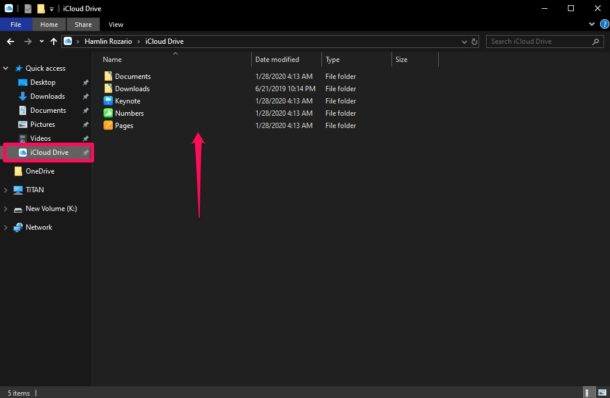Switch to the Home ribbon tab
610x398 pixels.
tap(49, 25)
